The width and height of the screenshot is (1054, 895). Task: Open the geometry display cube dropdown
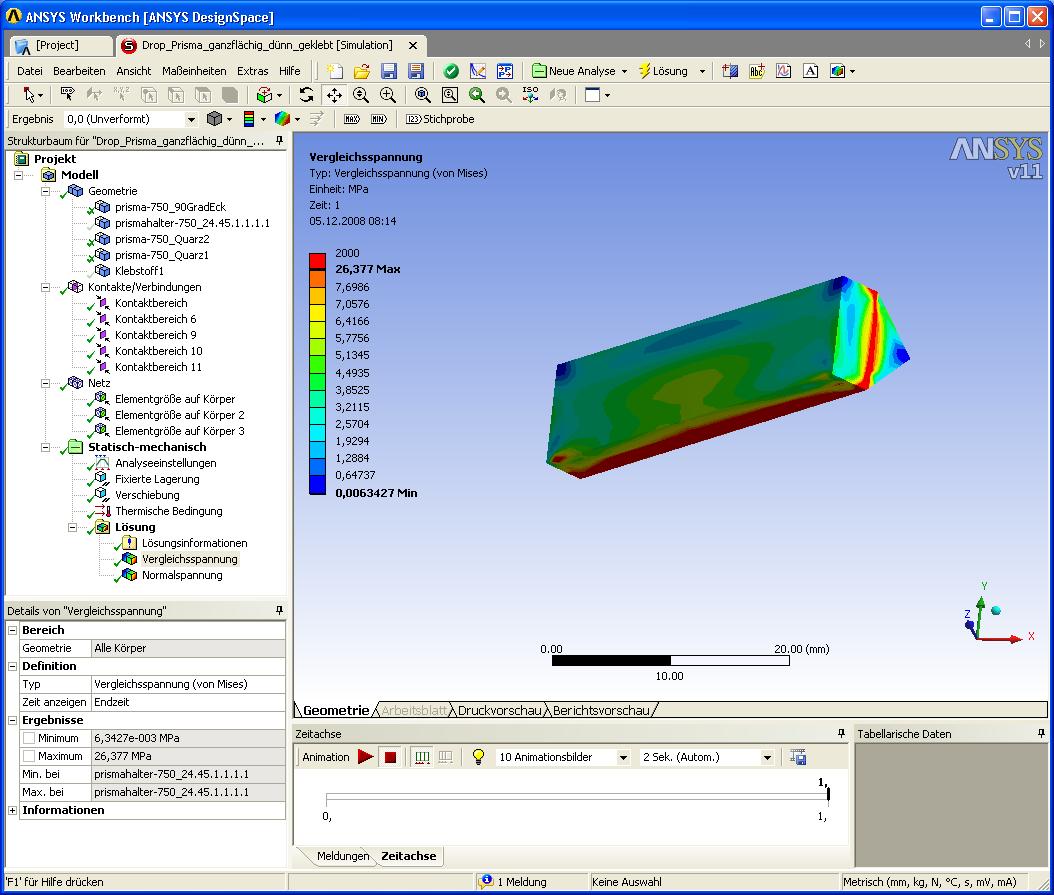pos(229,120)
